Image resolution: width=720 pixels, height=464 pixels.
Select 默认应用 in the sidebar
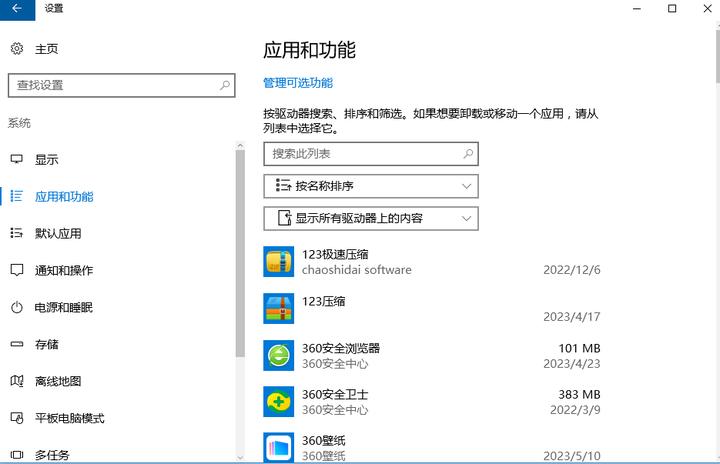[x=58, y=233]
